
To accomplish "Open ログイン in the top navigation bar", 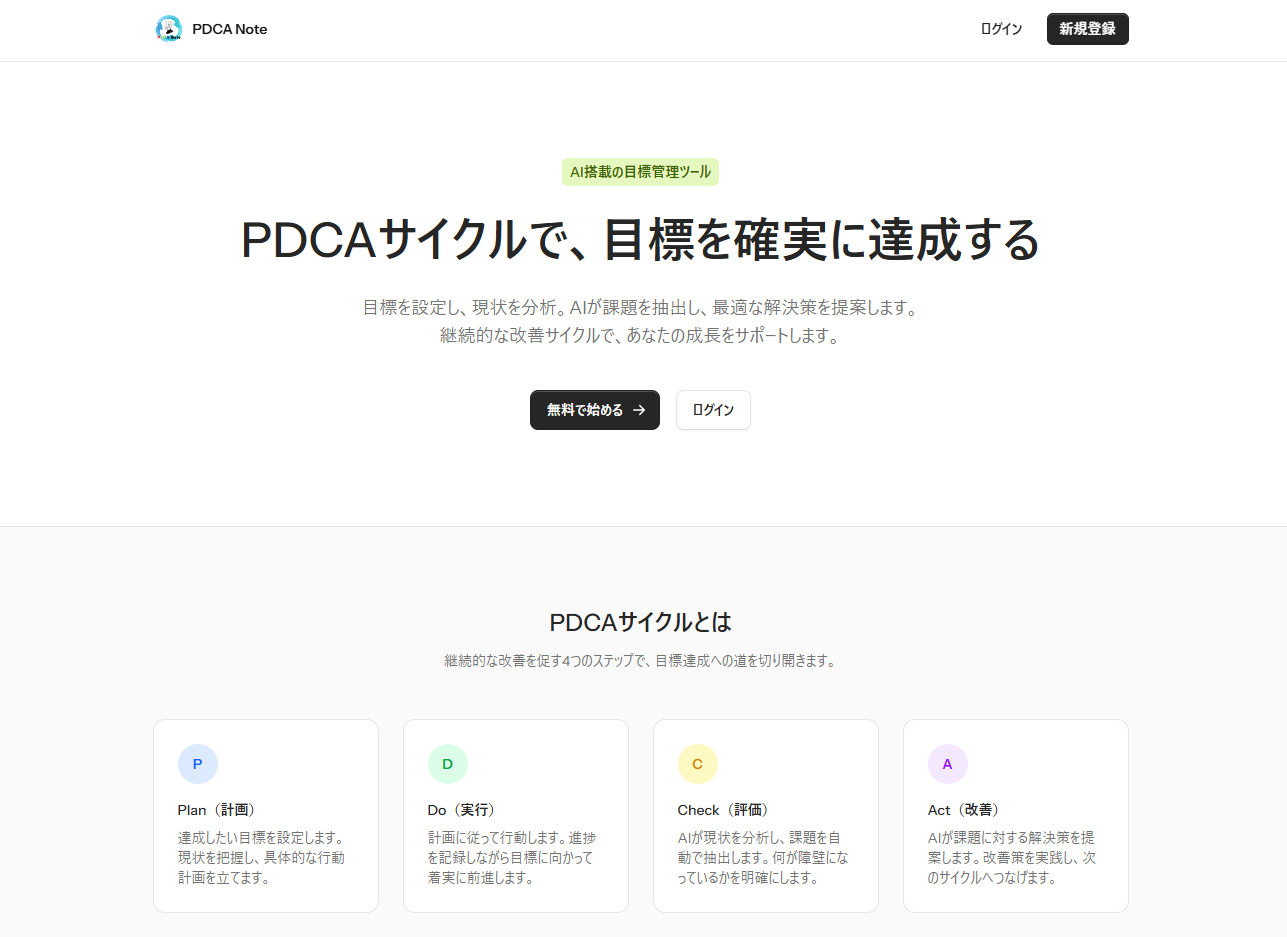I will click(1001, 29).
